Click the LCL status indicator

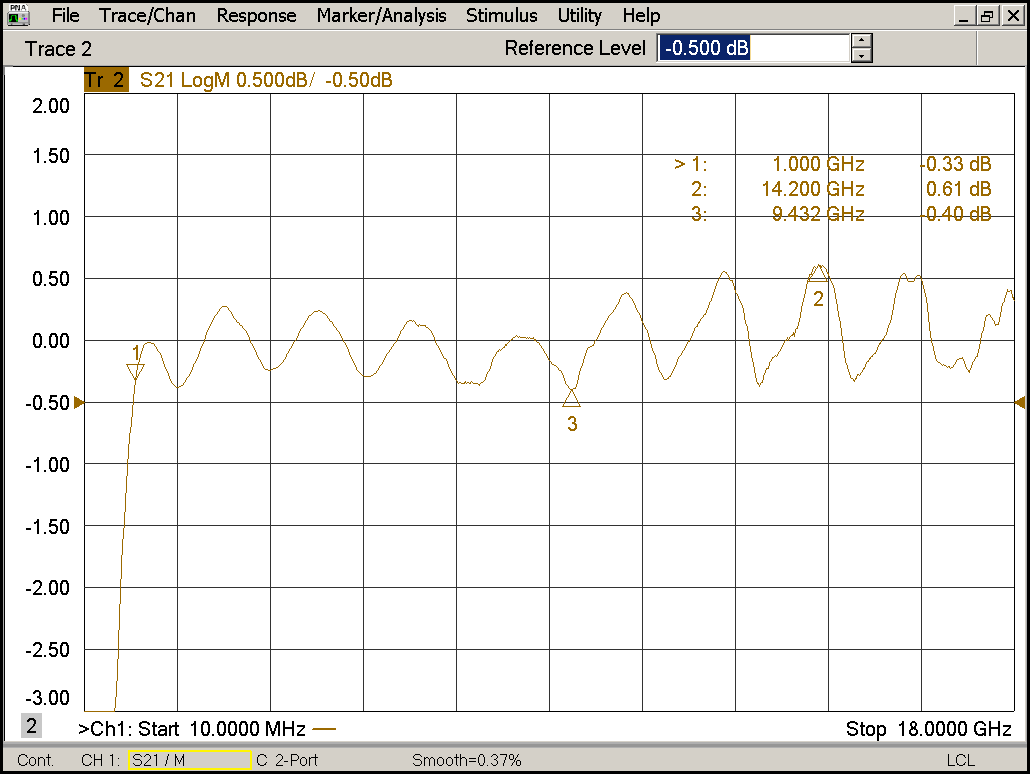(x=960, y=760)
